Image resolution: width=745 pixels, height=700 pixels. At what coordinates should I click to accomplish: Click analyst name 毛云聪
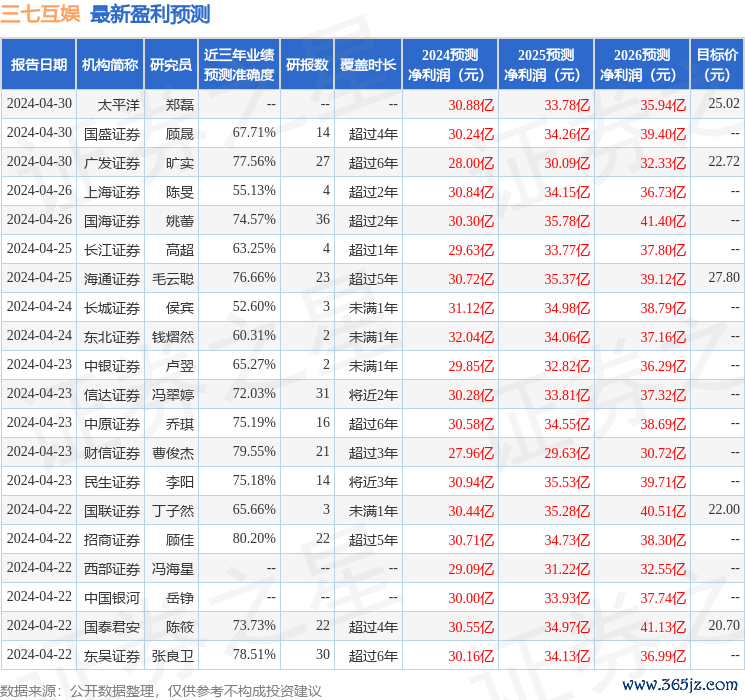tap(173, 279)
